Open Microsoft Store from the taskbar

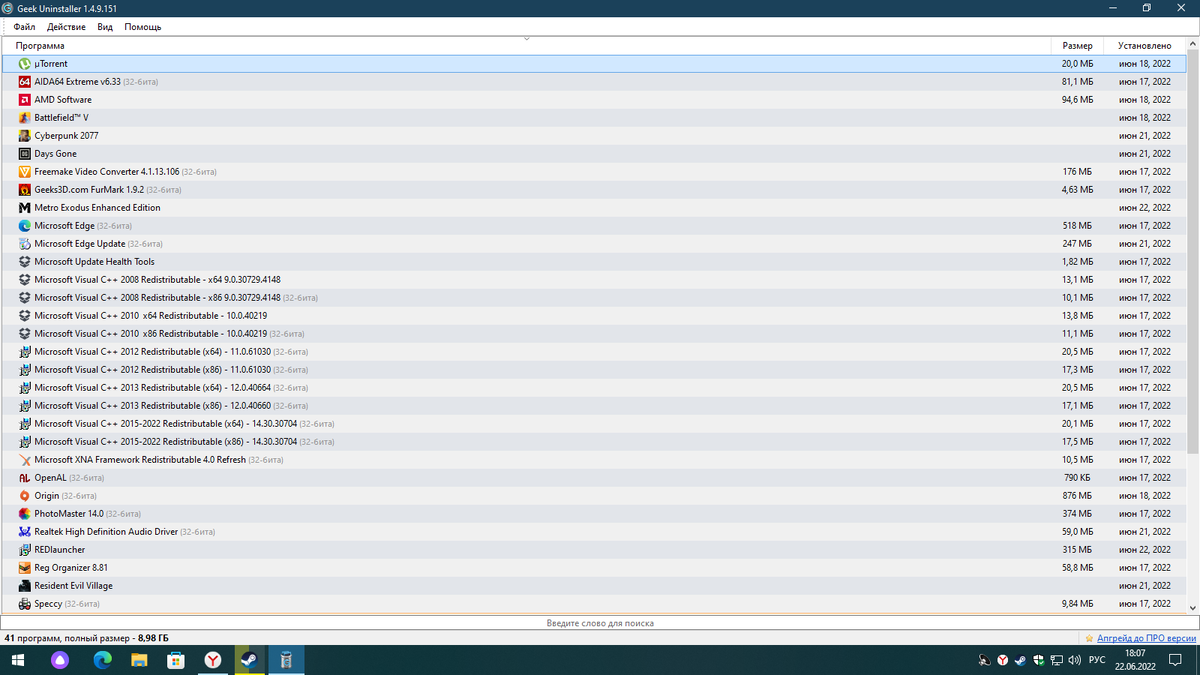[175, 660]
